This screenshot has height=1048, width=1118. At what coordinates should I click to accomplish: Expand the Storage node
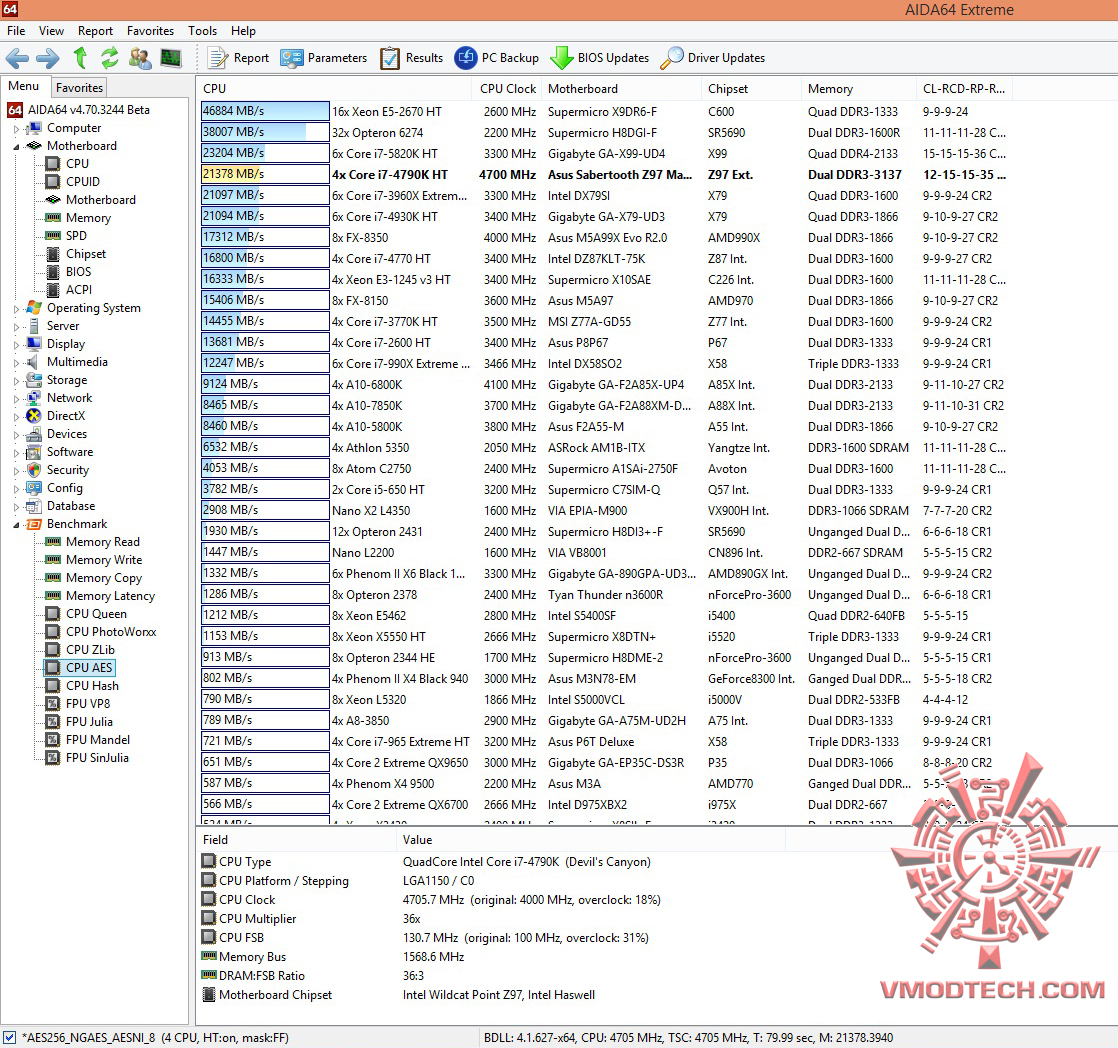16,381
